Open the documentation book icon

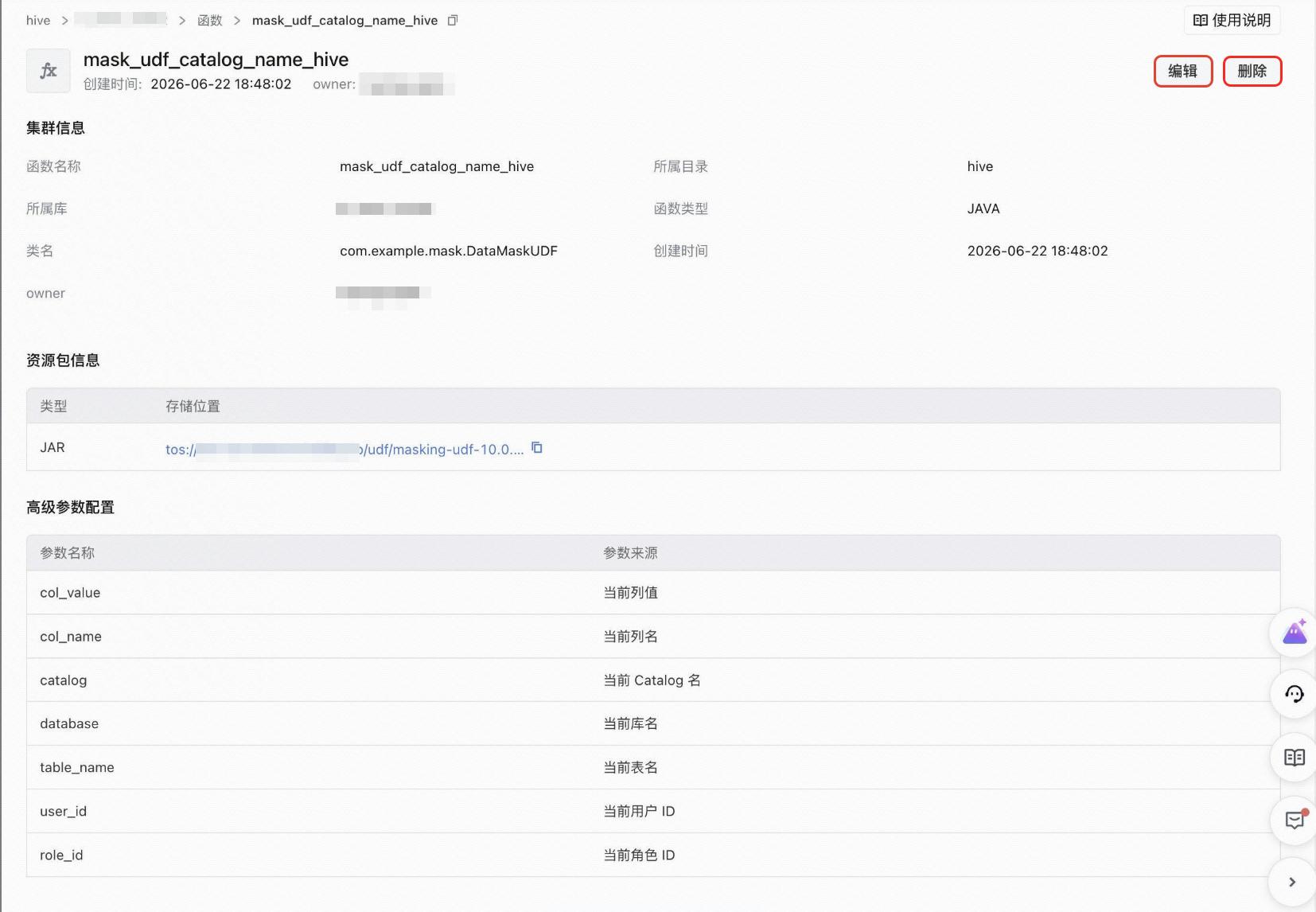(x=1295, y=757)
